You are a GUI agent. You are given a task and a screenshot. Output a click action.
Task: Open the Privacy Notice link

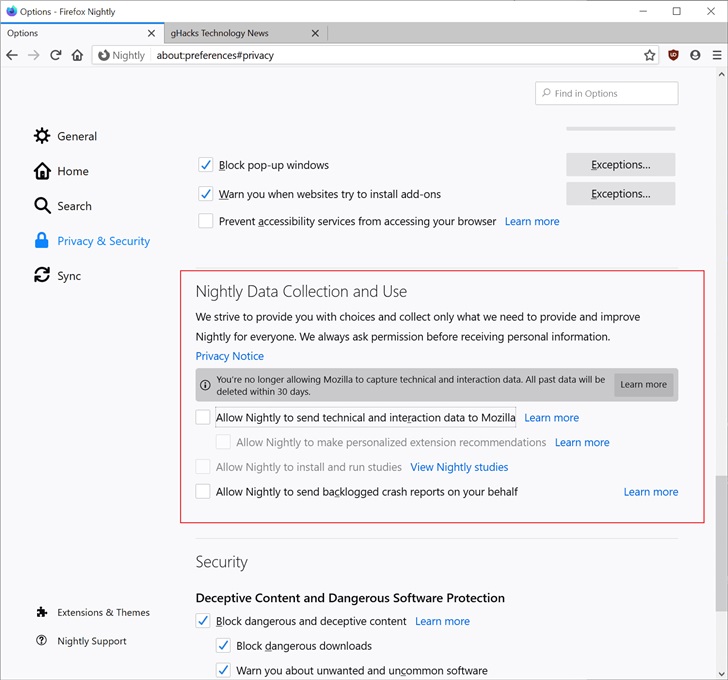230,356
